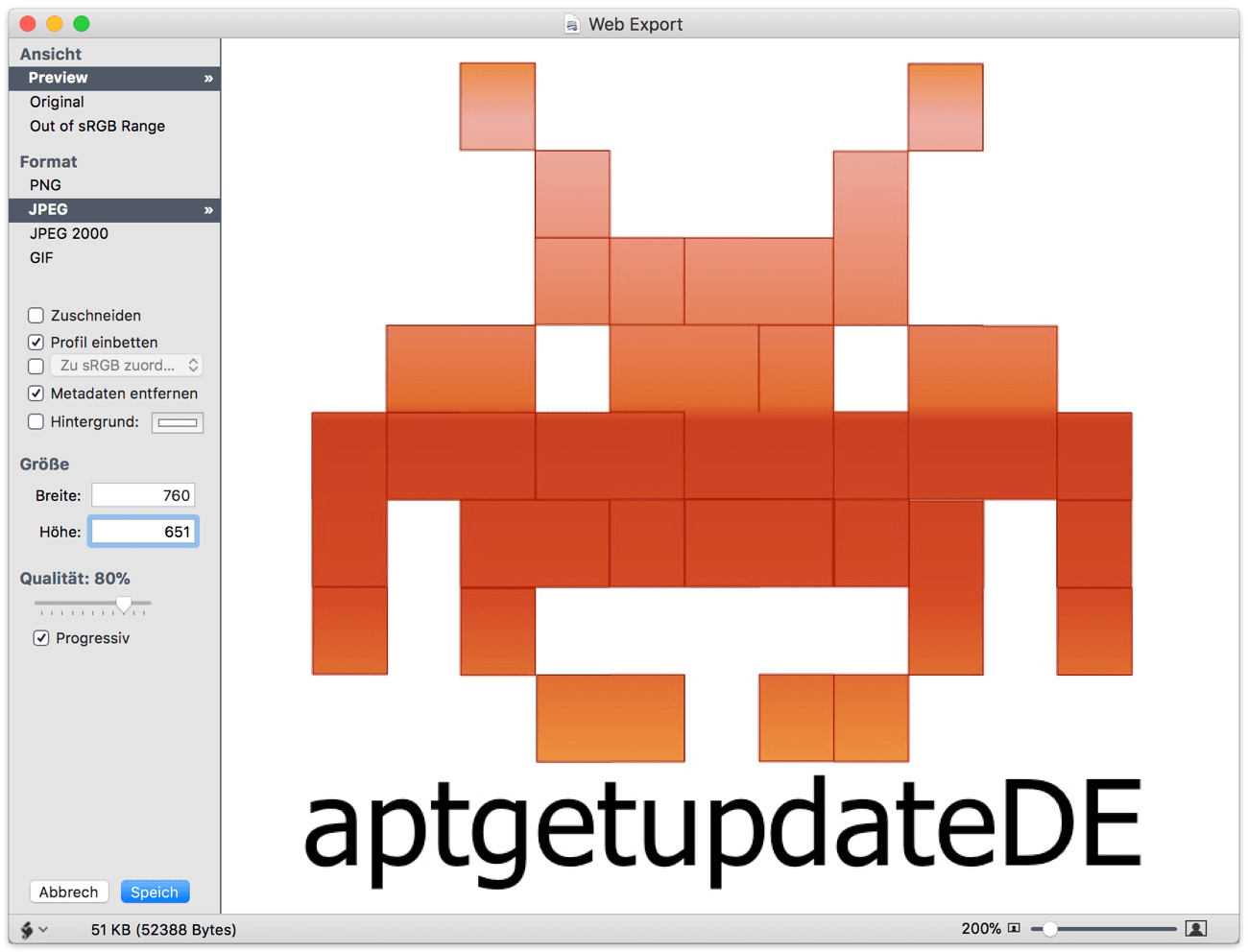Click the zoom slider in status bar
The width and height of the screenshot is (1248, 952).
click(1104, 928)
